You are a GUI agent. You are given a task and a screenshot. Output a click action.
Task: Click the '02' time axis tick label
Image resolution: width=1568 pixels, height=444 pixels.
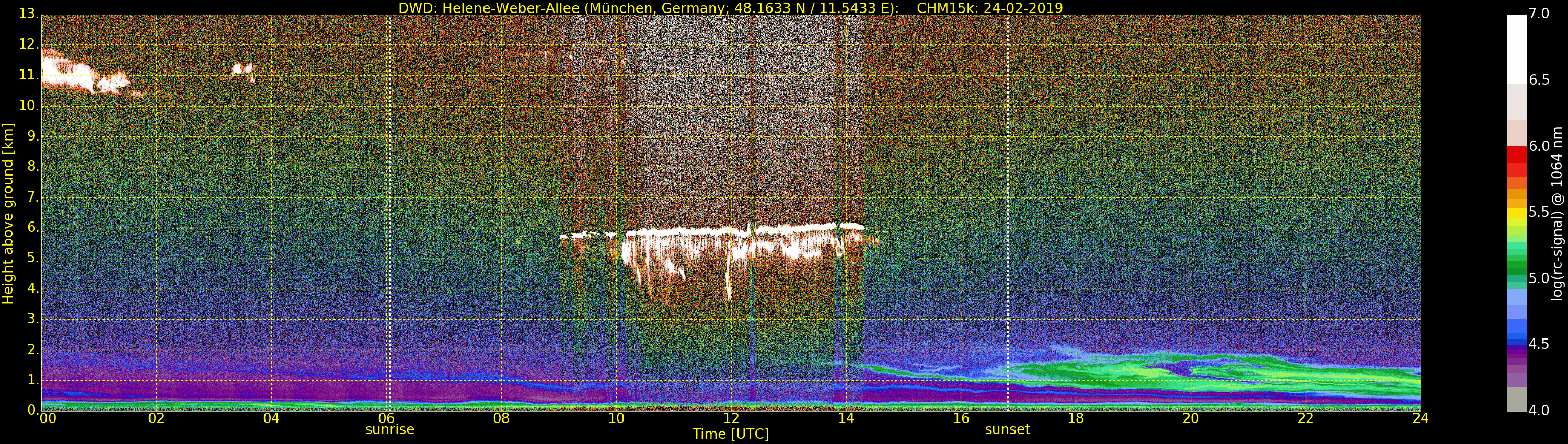point(156,418)
